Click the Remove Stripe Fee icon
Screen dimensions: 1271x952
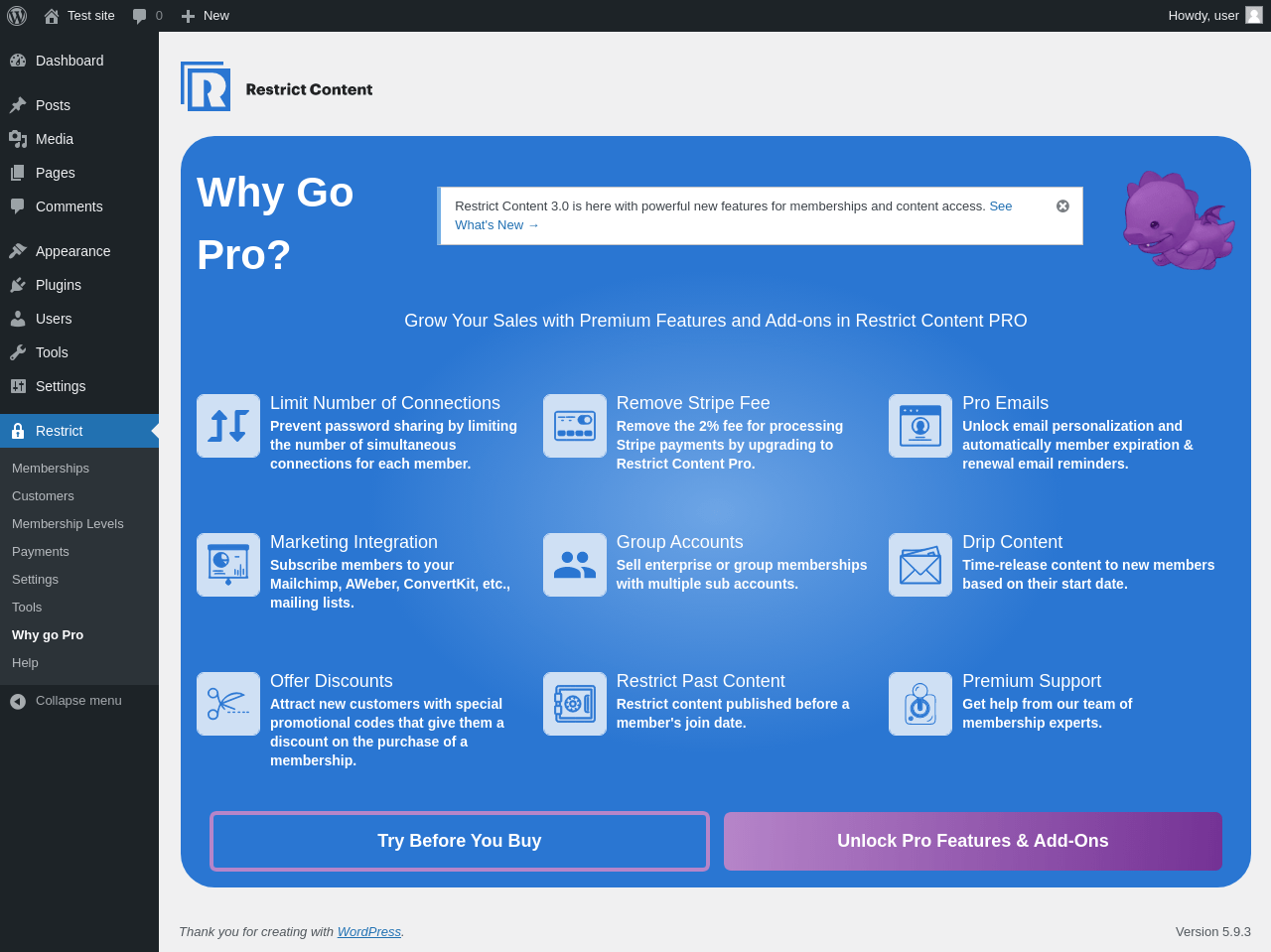coord(575,426)
